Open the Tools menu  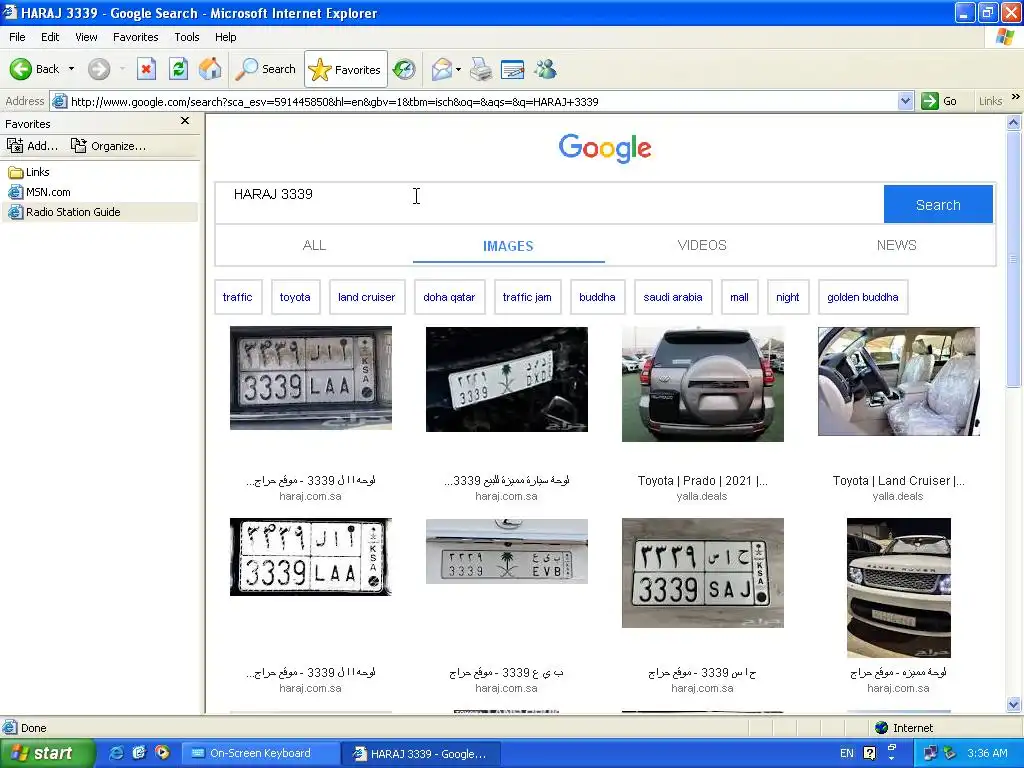pyautogui.click(x=186, y=37)
